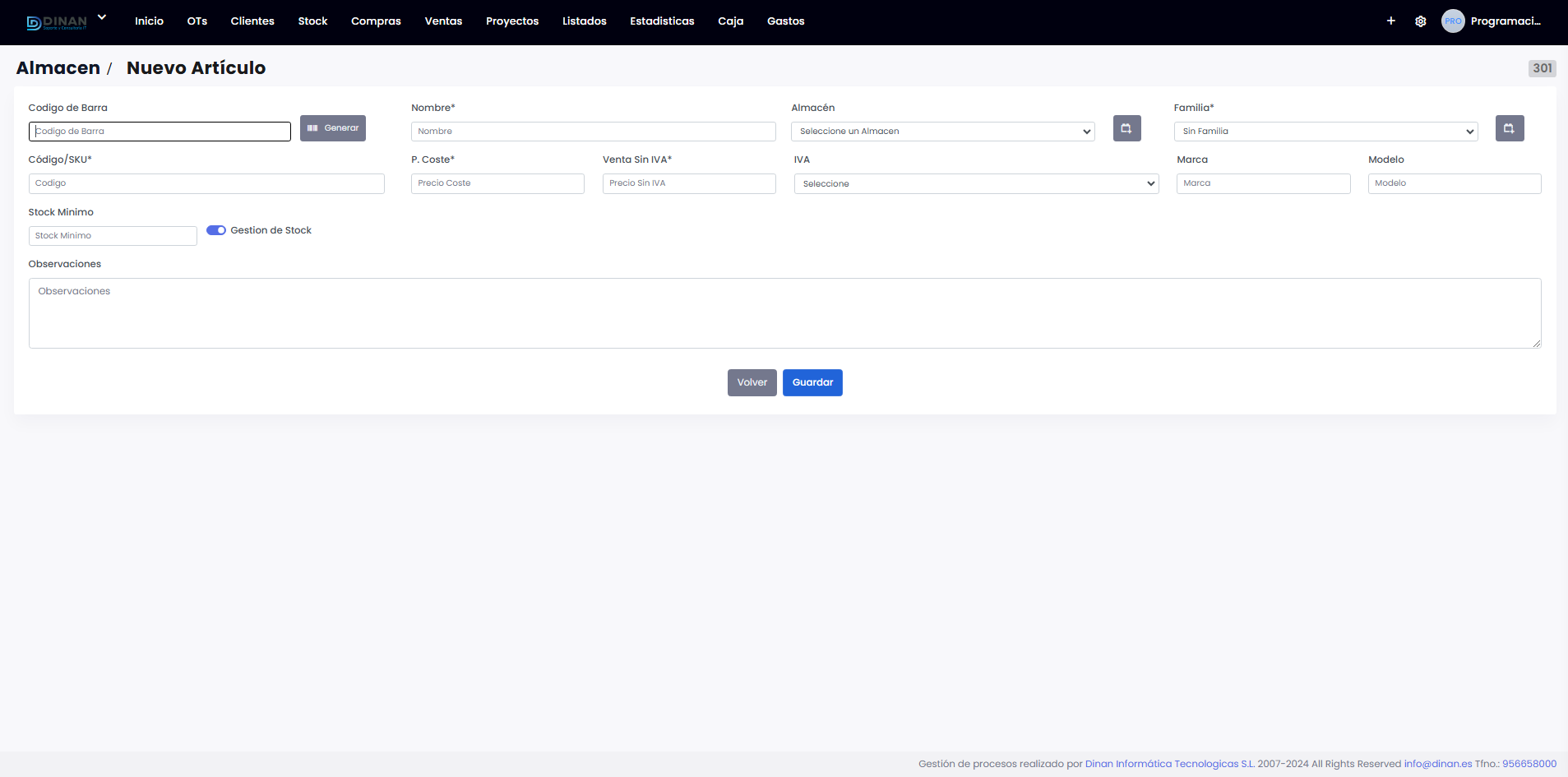Click the PRO user avatar

point(1453,21)
